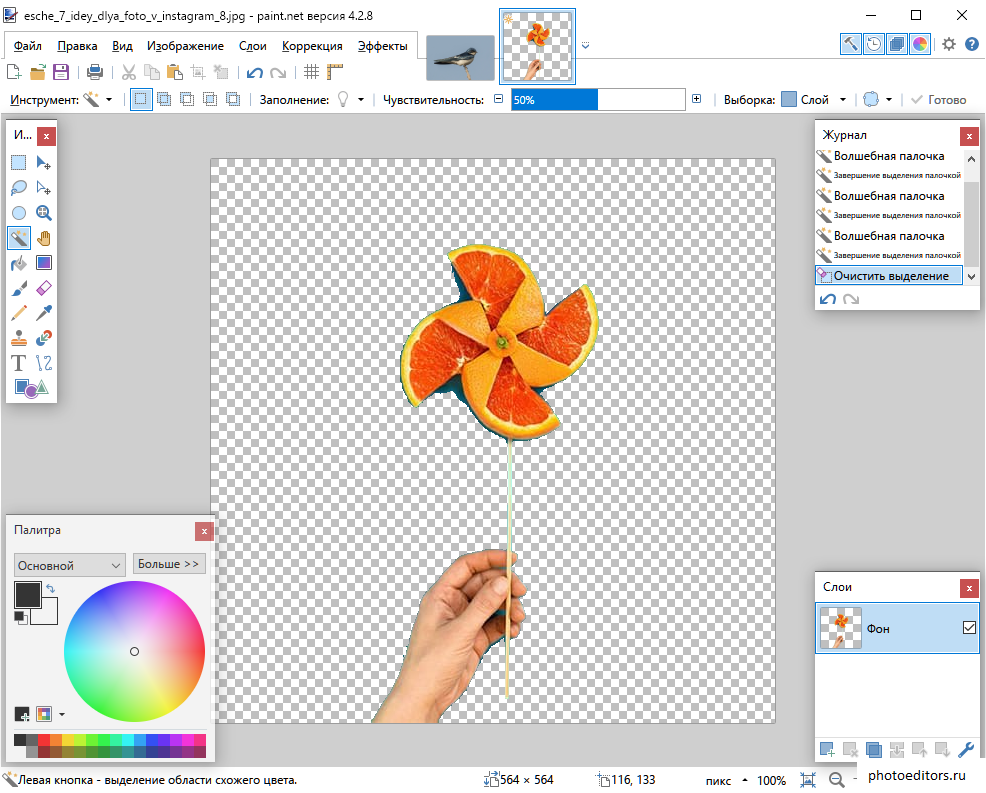Screen dimensions: 986x793
Task: Choose the Add (union) selection mode
Action: pyautogui.click(x=164, y=99)
